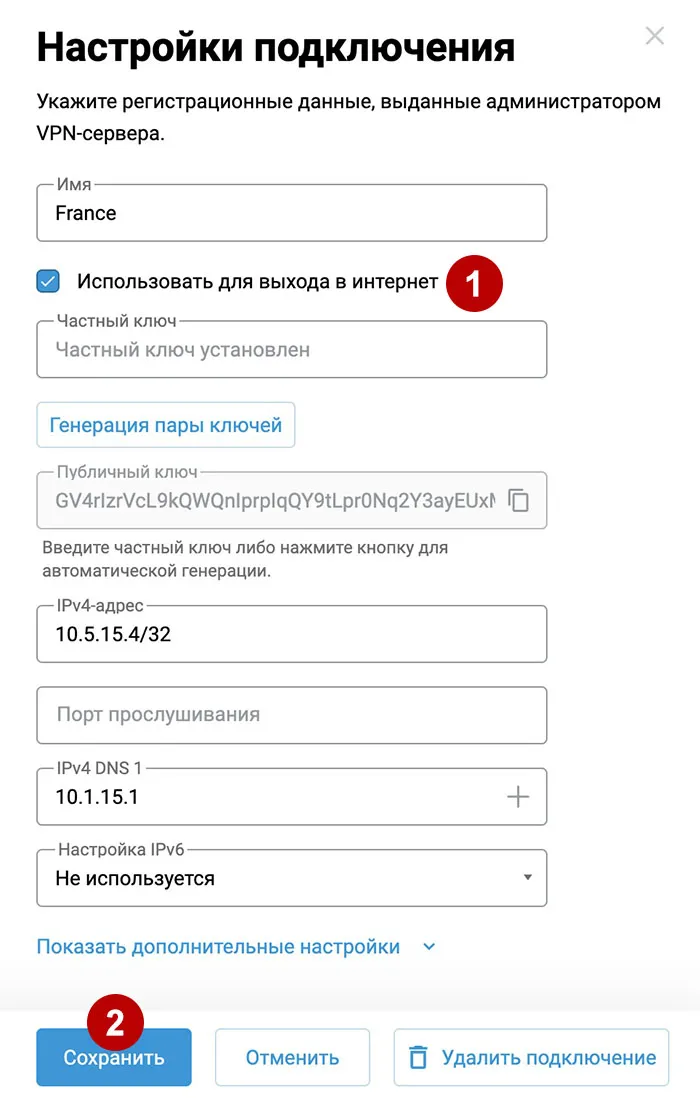Close the dialog with the X icon
700x1098 pixels.
(655, 36)
